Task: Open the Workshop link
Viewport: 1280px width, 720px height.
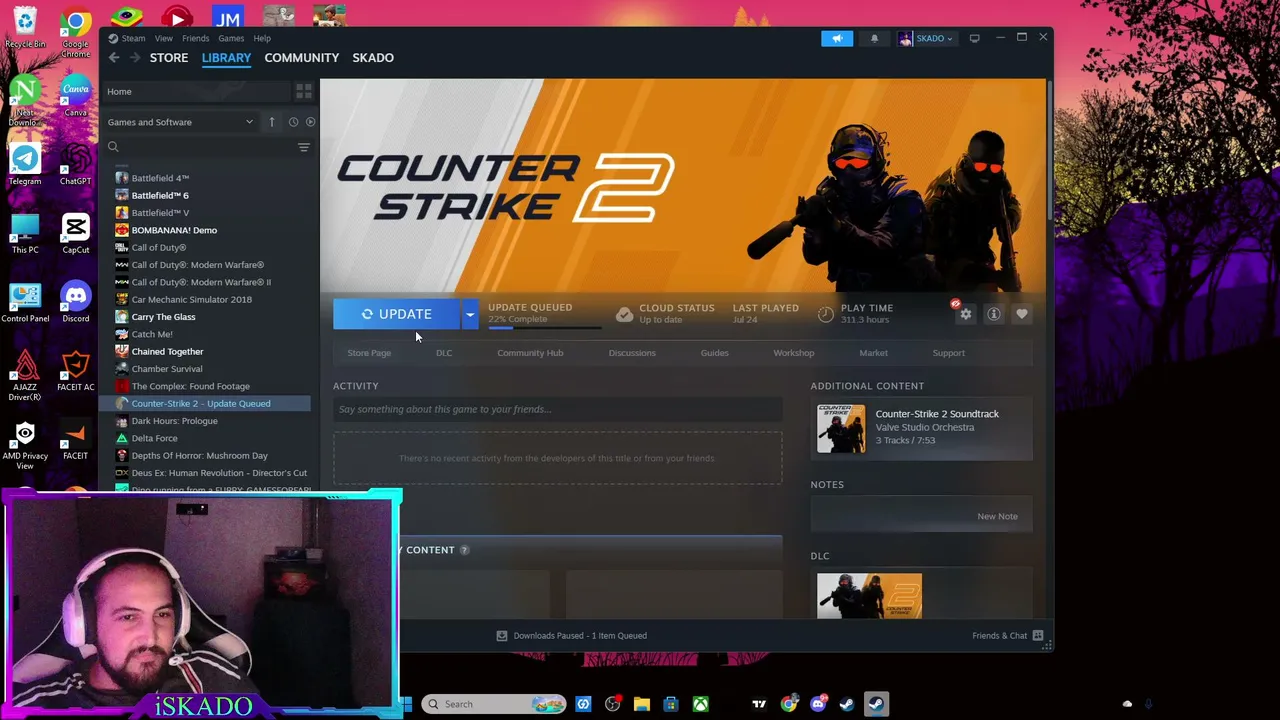Action: [794, 353]
